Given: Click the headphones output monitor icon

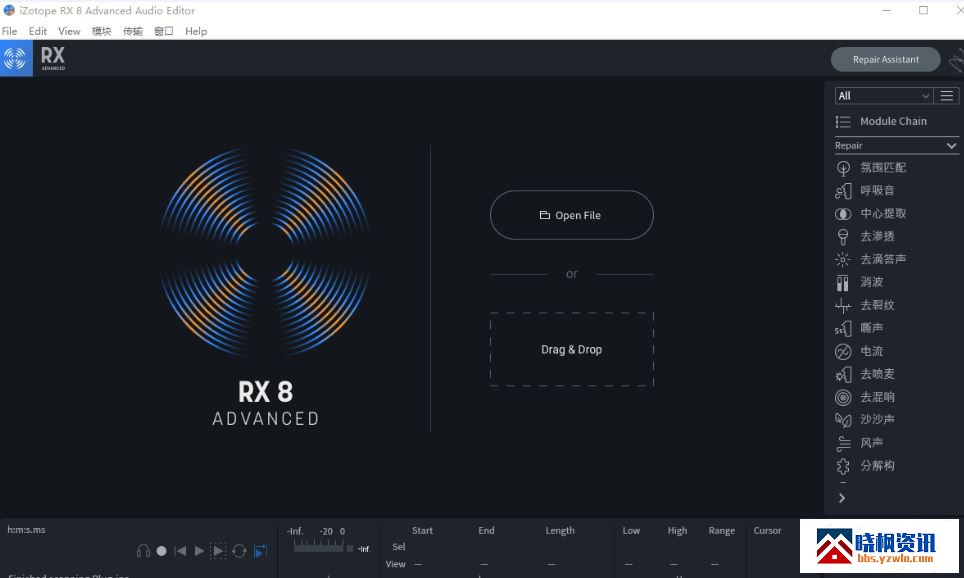Looking at the screenshot, I should coord(143,551).
